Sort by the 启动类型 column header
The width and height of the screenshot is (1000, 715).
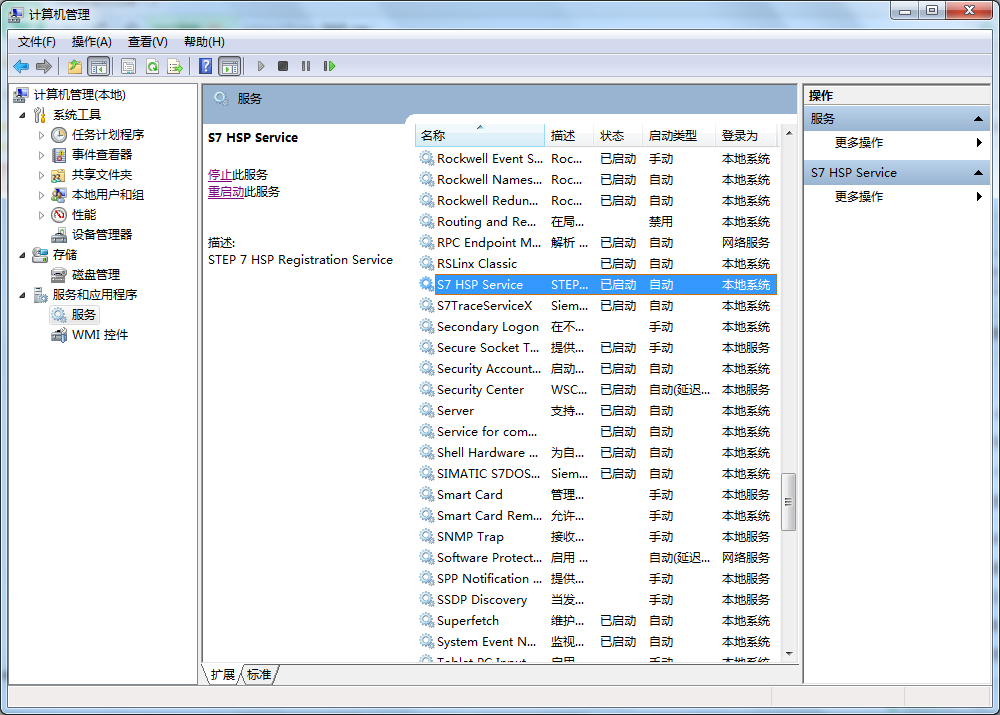(678, 136)
